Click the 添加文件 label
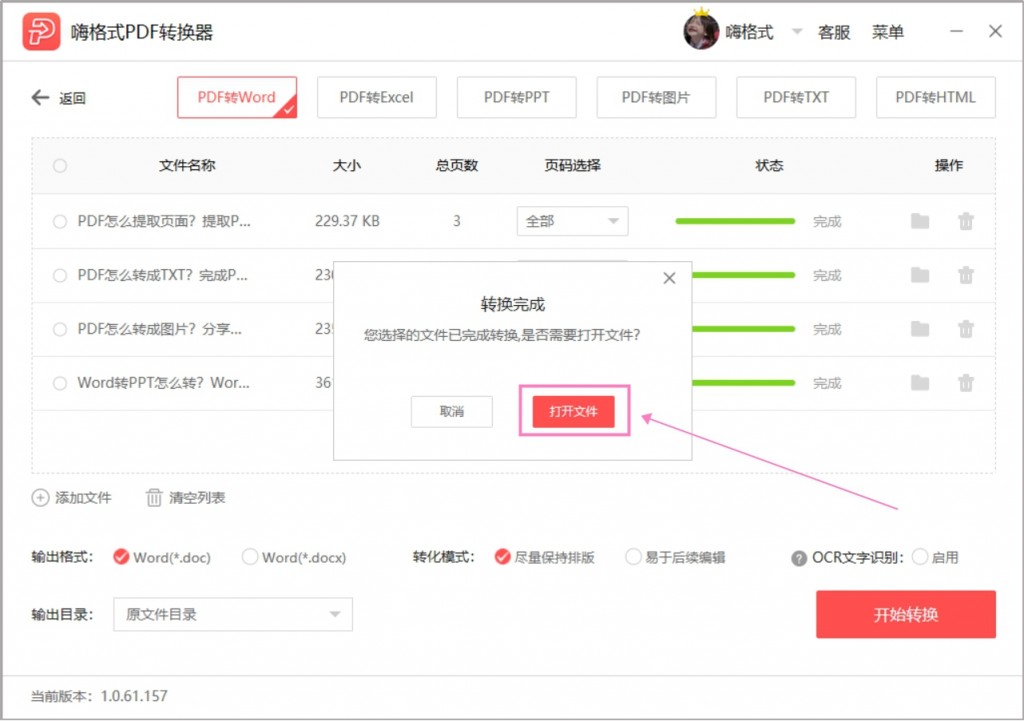The width and height of the screenshot is (1024, 721). 84,498
